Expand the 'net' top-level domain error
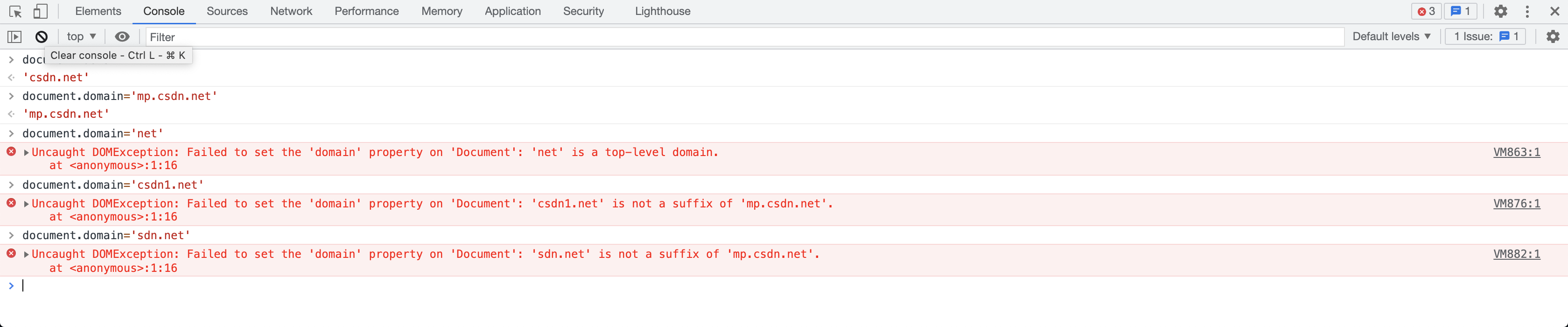This screenshot has width=1568, height=327. [26, 152]
